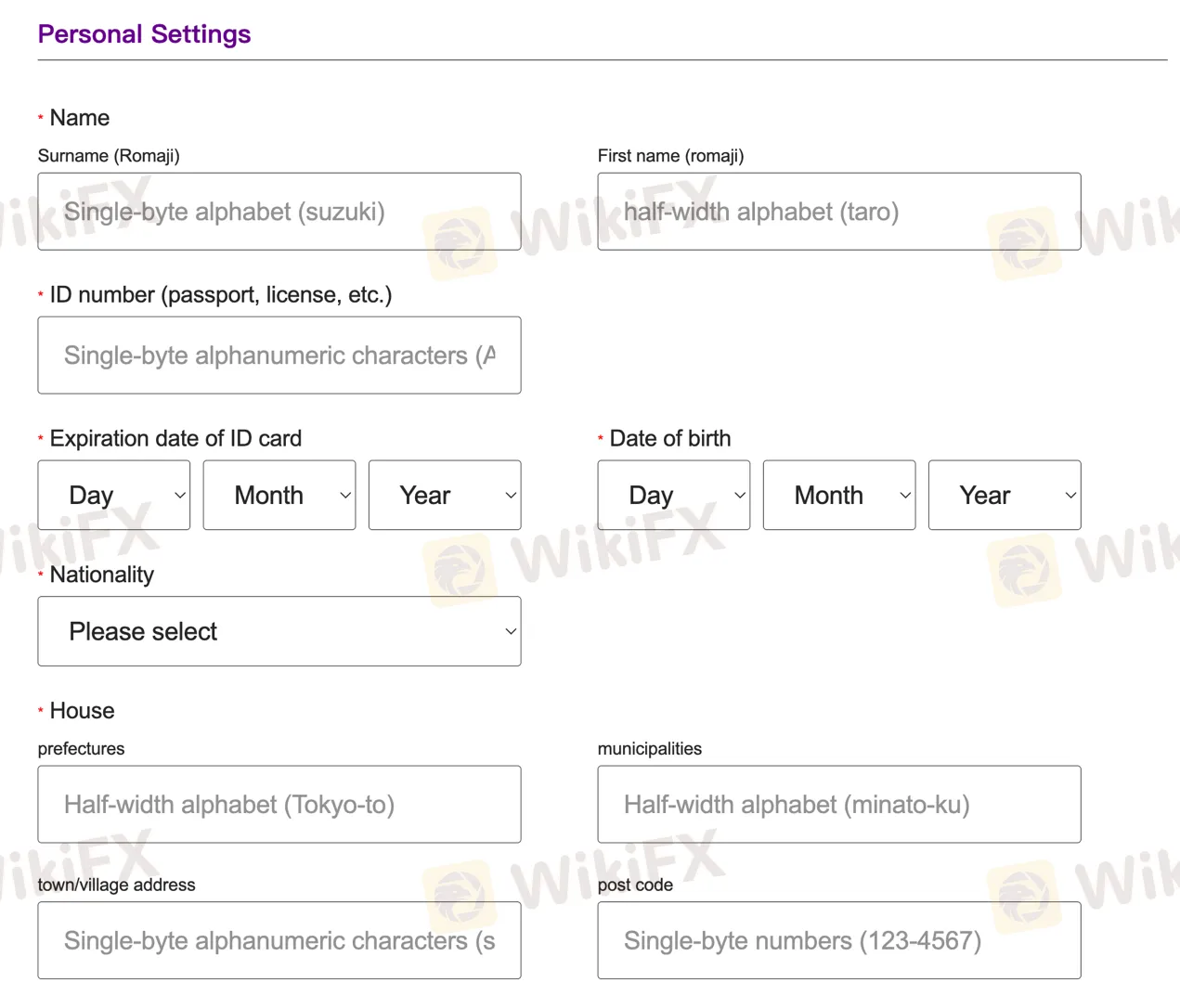Click the 'municipalities' label

649,749
